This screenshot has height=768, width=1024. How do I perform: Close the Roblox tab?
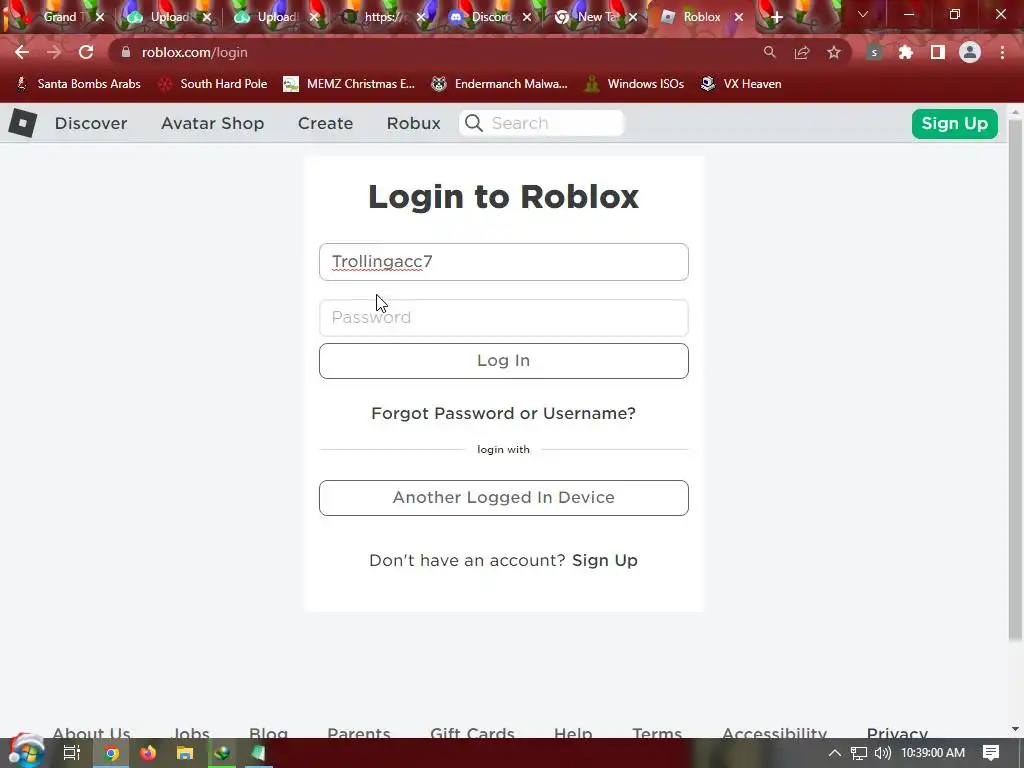pos(739,17)
